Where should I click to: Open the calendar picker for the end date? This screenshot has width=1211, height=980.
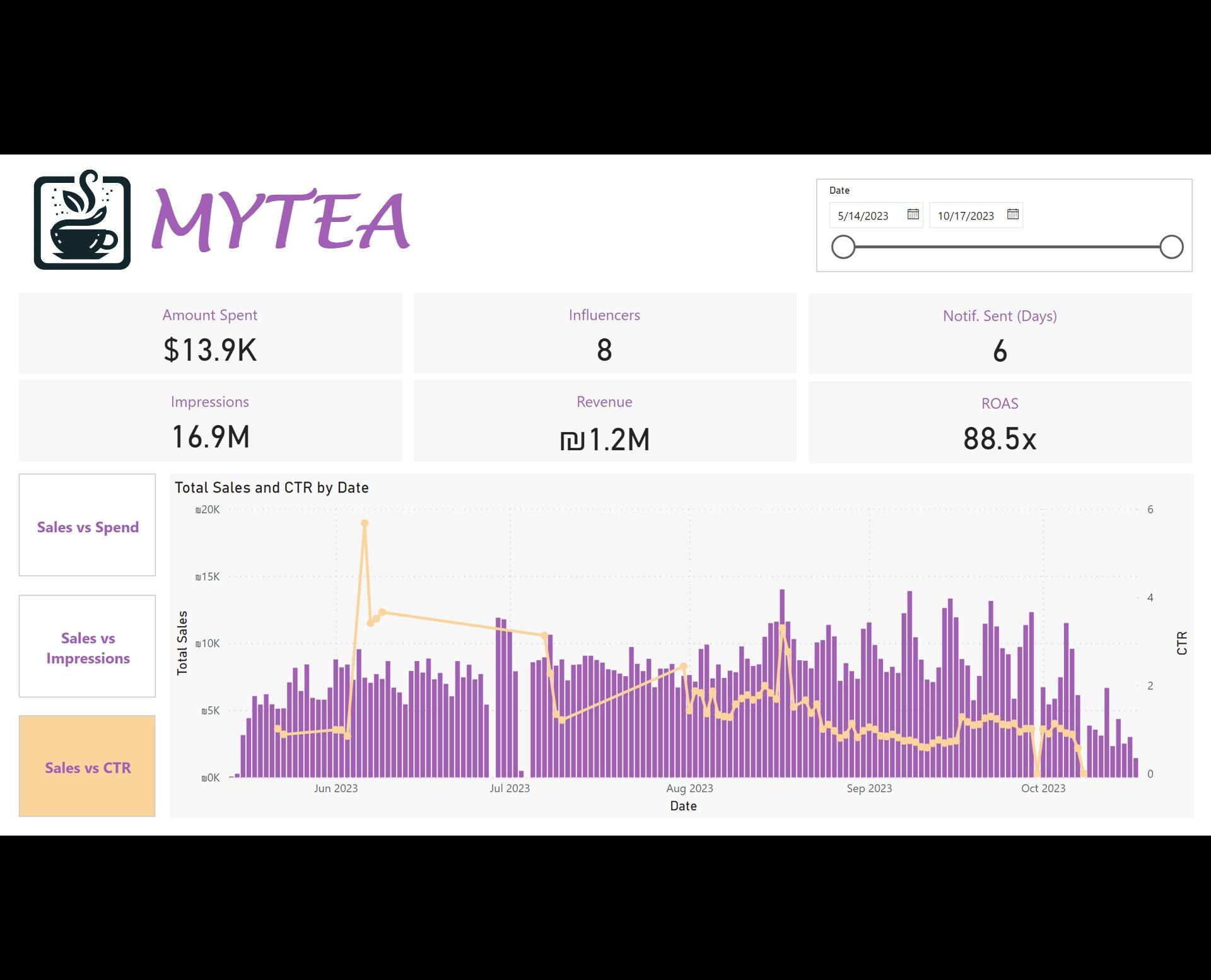(x=1013, y=214)
